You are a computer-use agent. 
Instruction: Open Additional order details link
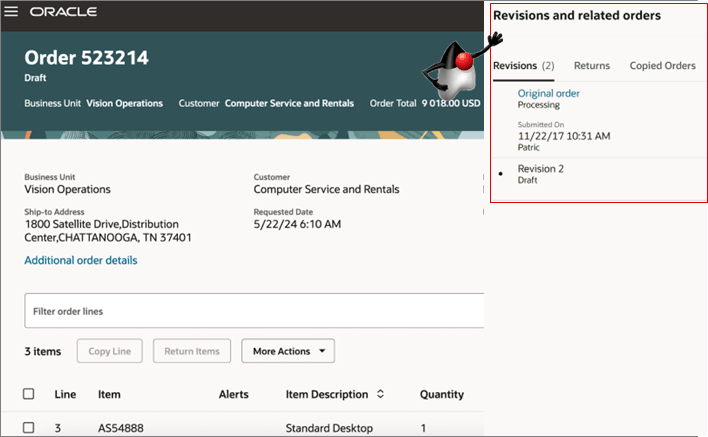(81, 260)
